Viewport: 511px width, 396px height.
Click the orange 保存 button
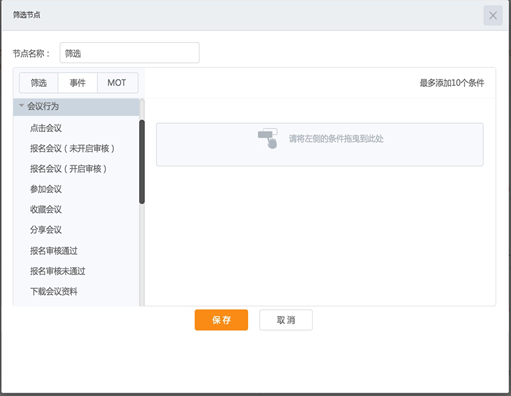221,320
